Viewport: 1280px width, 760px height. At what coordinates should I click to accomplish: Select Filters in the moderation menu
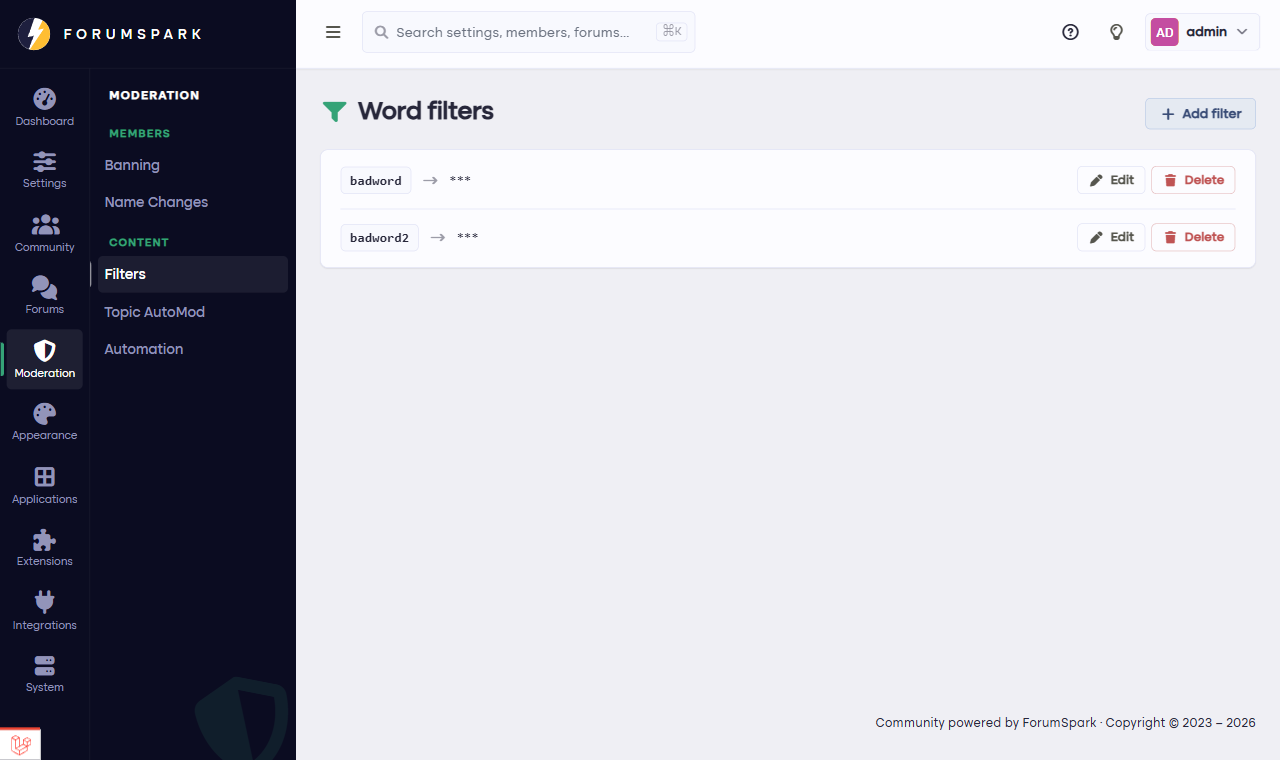click(x=193, y=274)
